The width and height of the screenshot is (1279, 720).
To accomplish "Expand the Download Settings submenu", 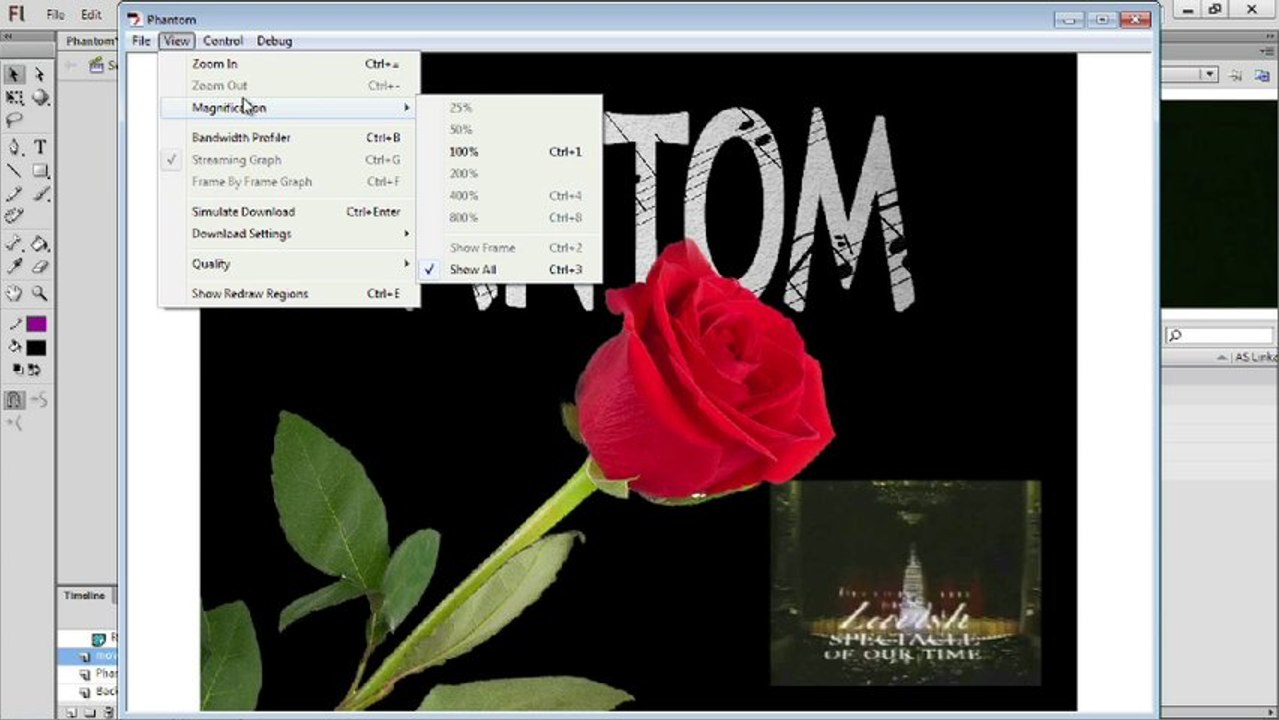I will (x=289, y=234).
